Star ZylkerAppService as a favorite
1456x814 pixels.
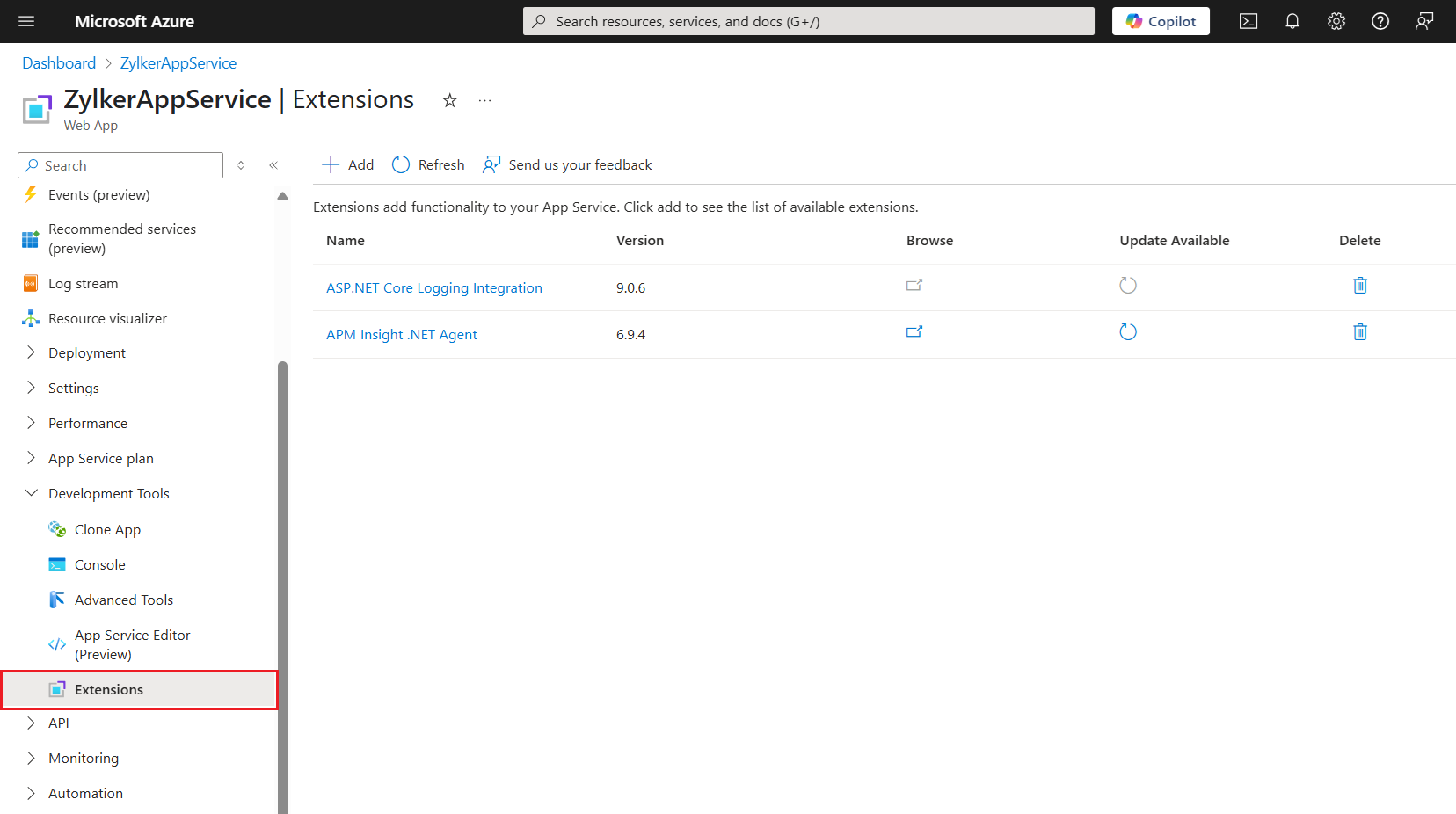[449, 100]
